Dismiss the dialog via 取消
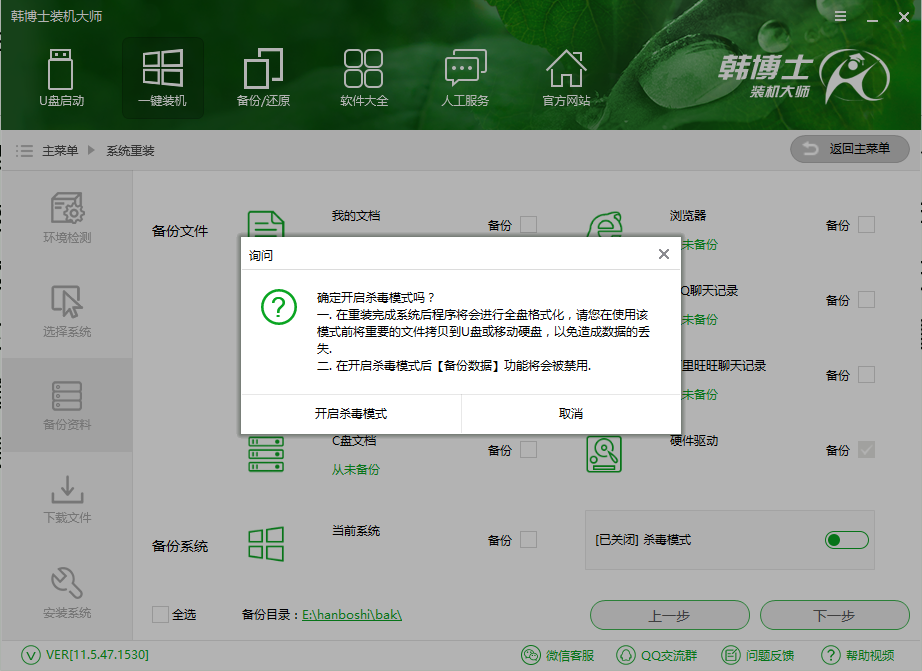The width and height of the screenshot is (922, 671). click(571, 413)
